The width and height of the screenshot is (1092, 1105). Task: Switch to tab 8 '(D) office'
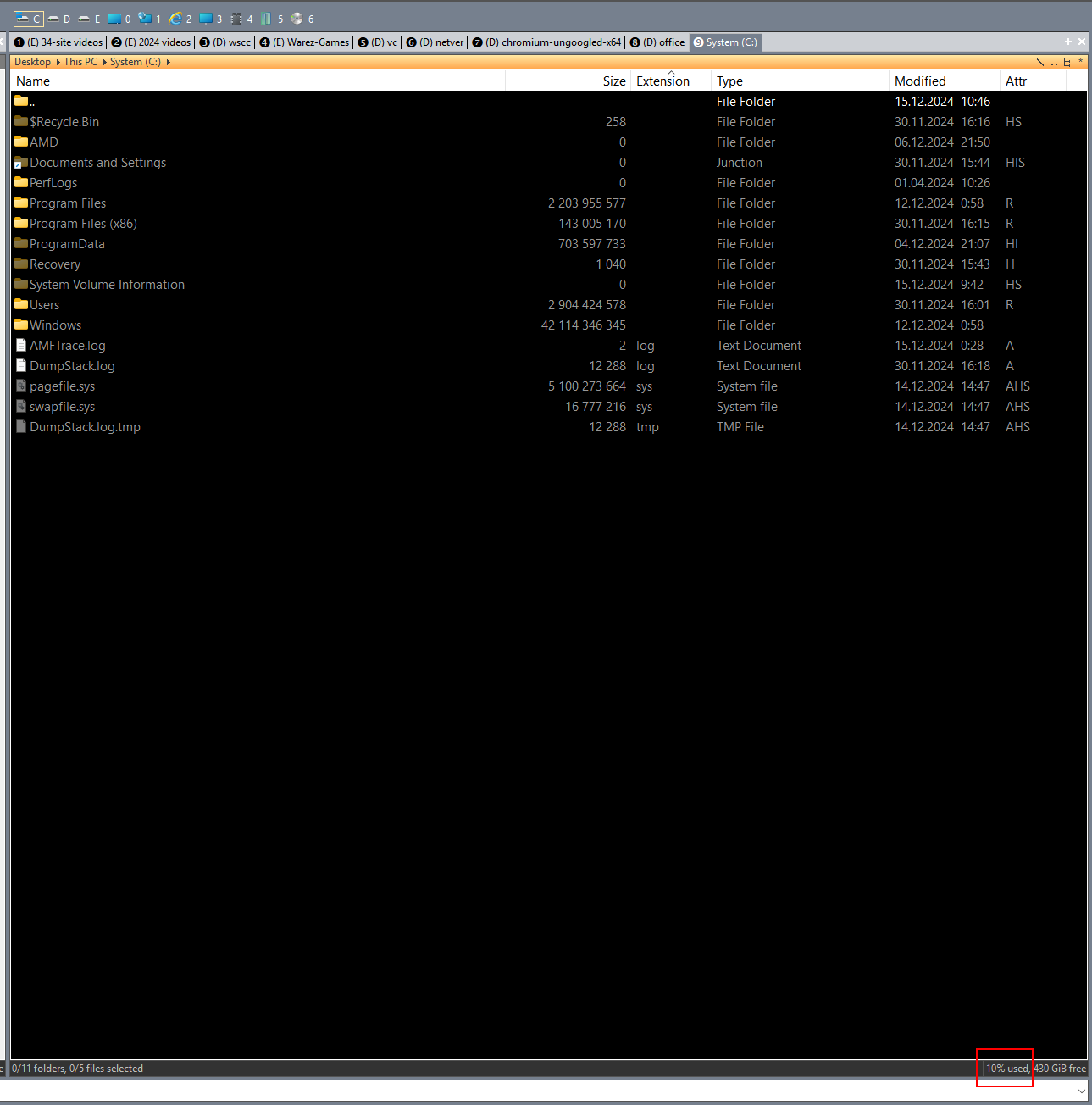(657, 42)
